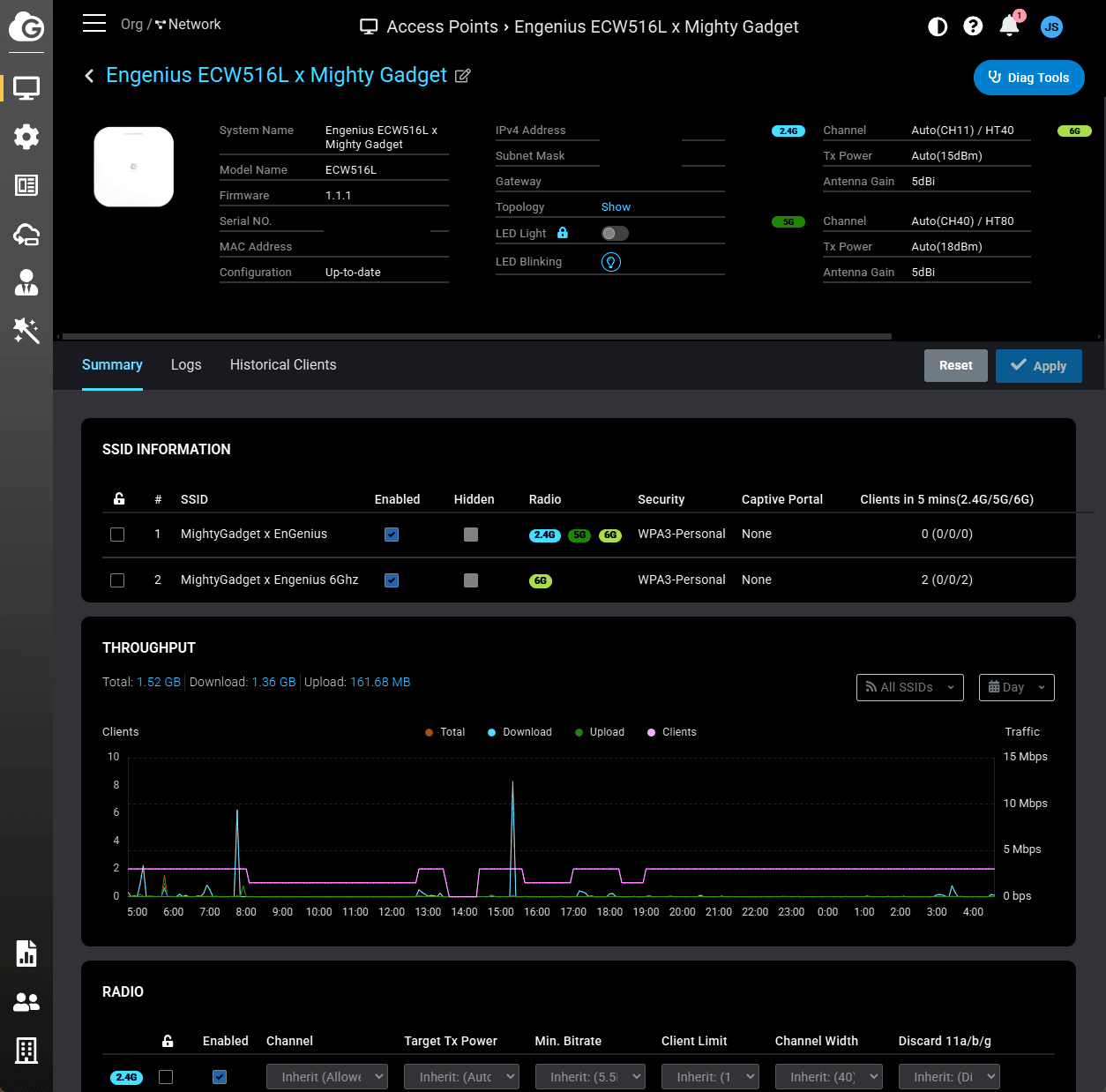Go back using the left arrow icon
1106x1092 pixels.
[89, 76]
